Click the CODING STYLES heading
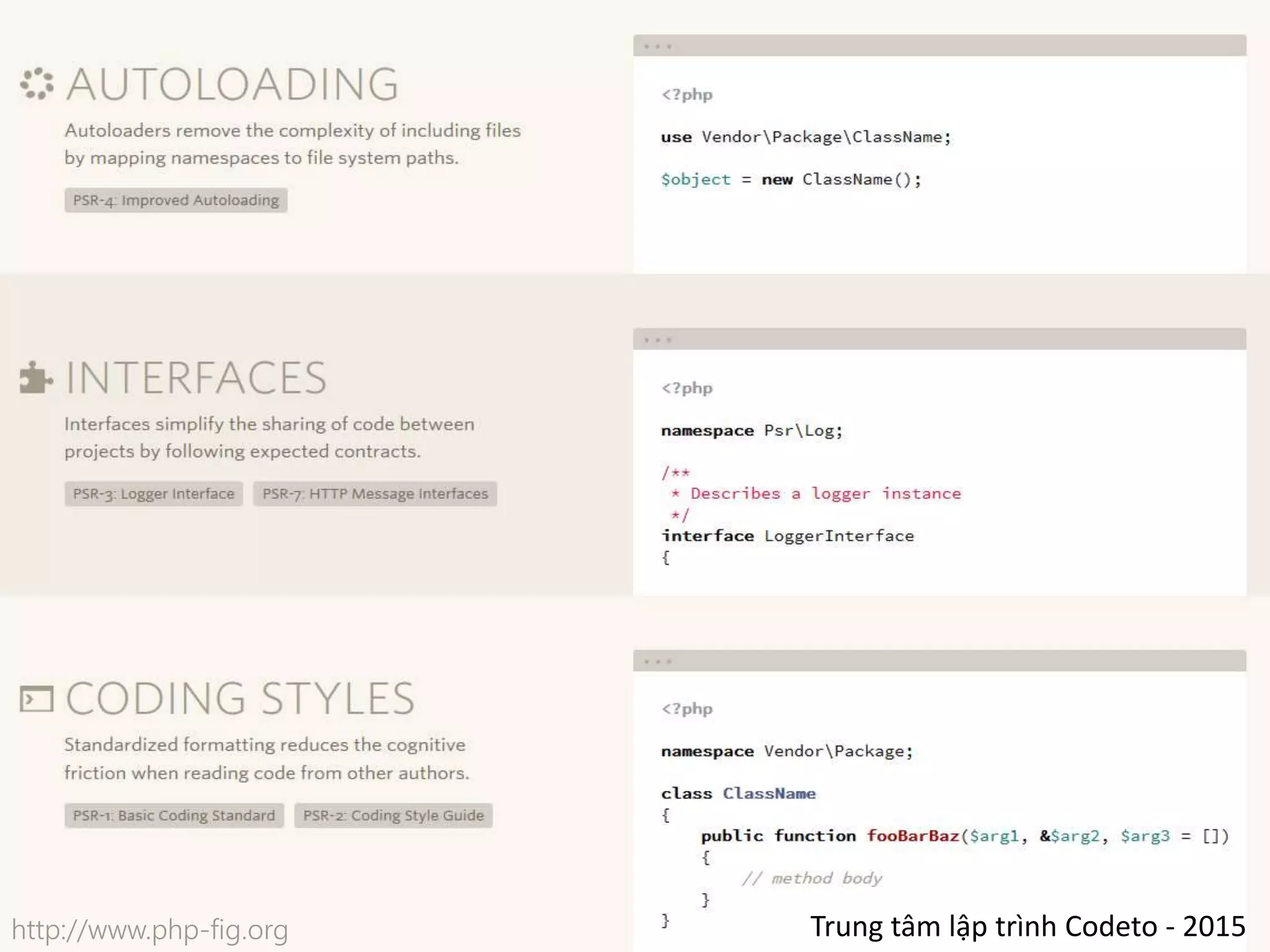Image resolution: width=1270 pixels, height=952 pixels. (240, 699)
